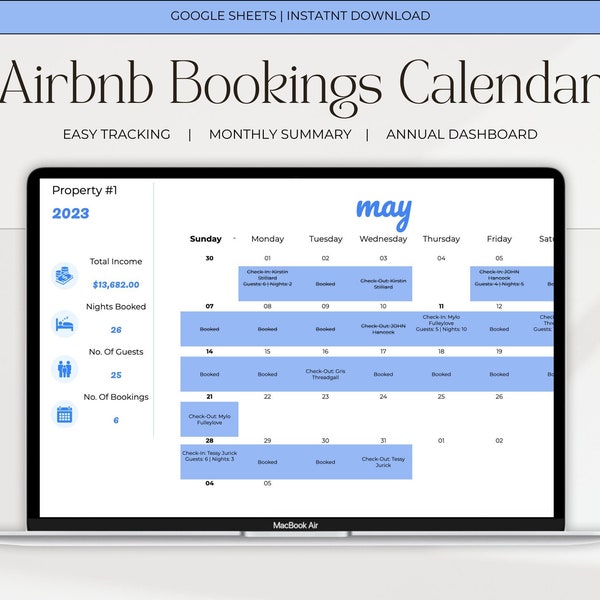Click the 2023 year value
The image size is (600, 600).
(70, 213)
